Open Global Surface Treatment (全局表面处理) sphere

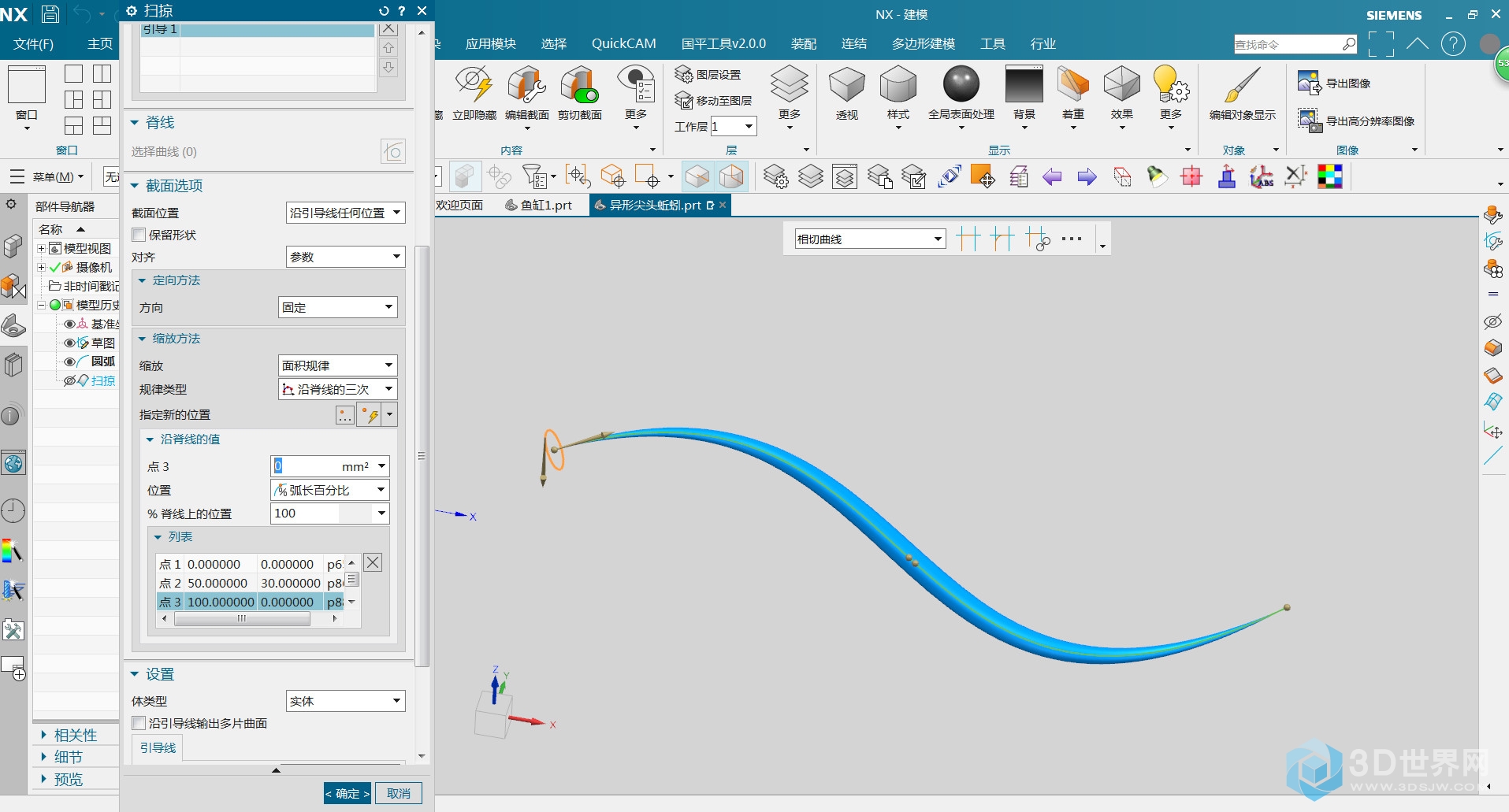point(961,85)
